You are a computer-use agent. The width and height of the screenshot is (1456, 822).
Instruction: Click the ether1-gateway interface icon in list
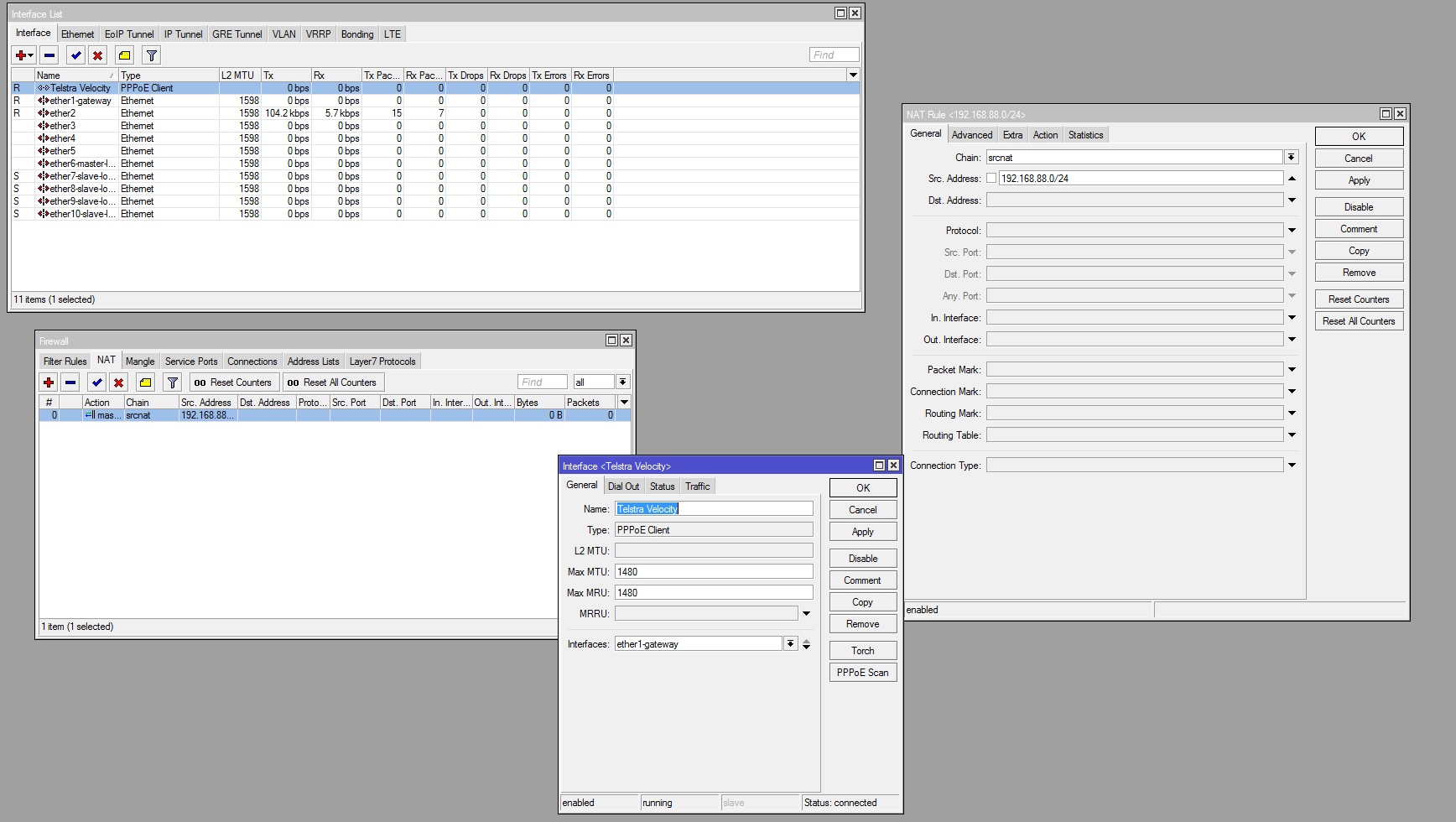tap(43, 101)
